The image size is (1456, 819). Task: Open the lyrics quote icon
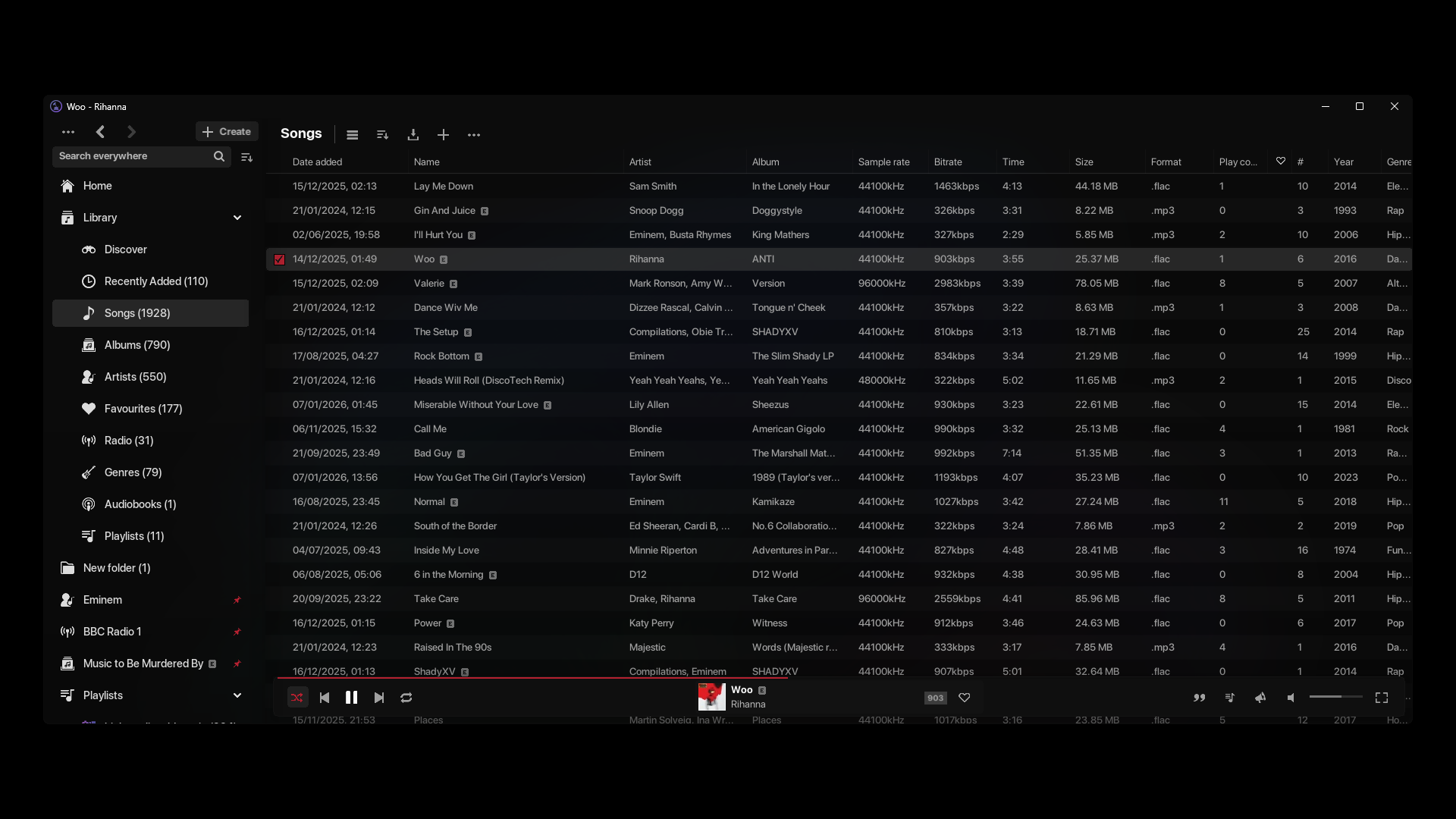(1200, 698)
